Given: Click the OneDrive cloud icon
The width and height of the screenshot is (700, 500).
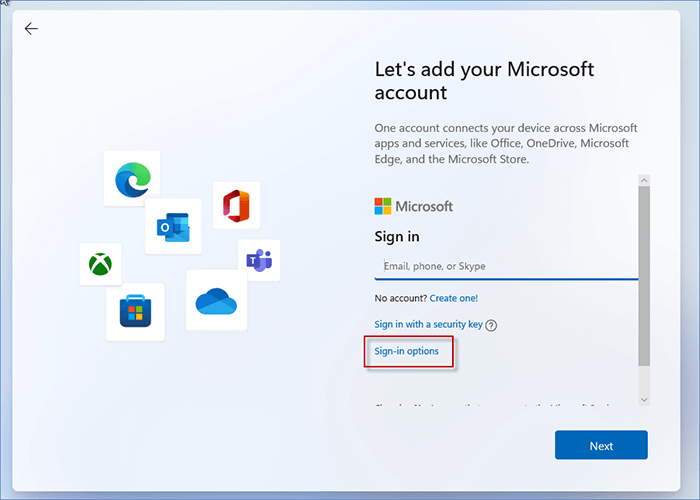Looking at the screenshot, I should pos(216,299).
